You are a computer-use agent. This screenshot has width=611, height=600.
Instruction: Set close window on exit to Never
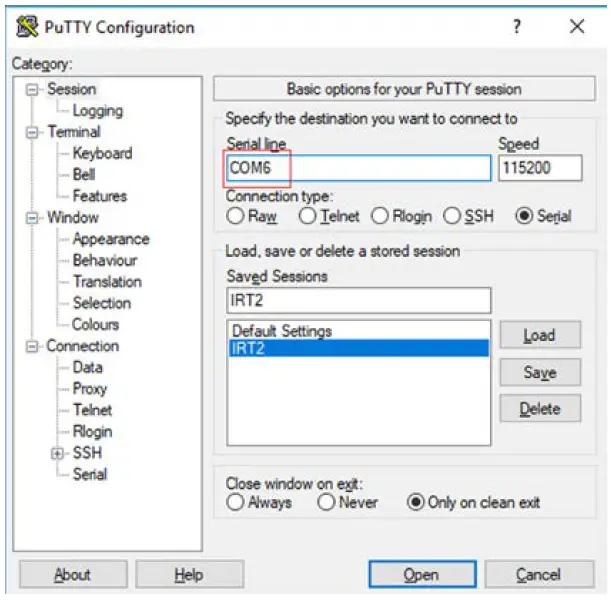pos(326,503)
